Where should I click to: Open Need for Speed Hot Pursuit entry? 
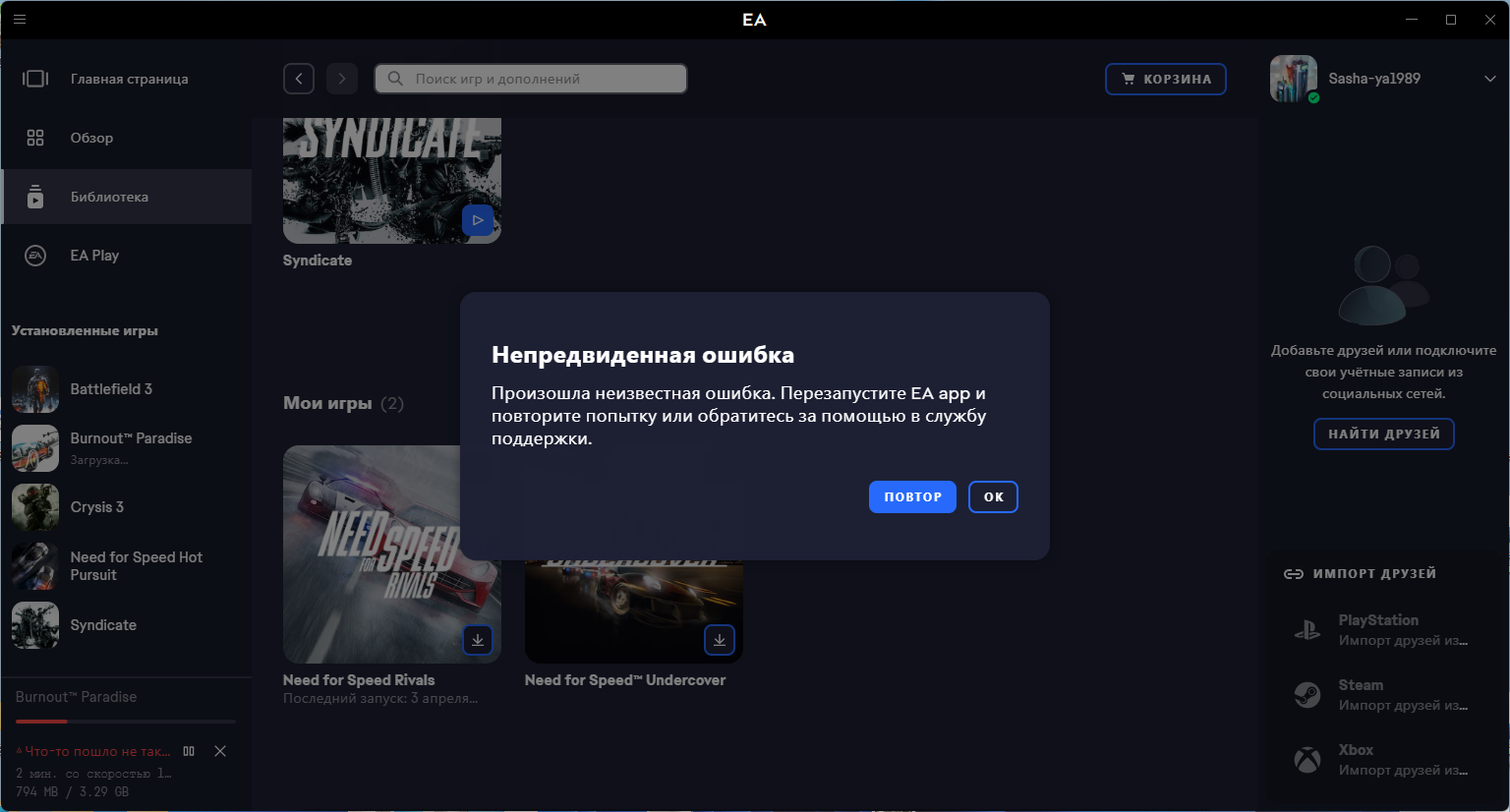[x=126, y=566]
